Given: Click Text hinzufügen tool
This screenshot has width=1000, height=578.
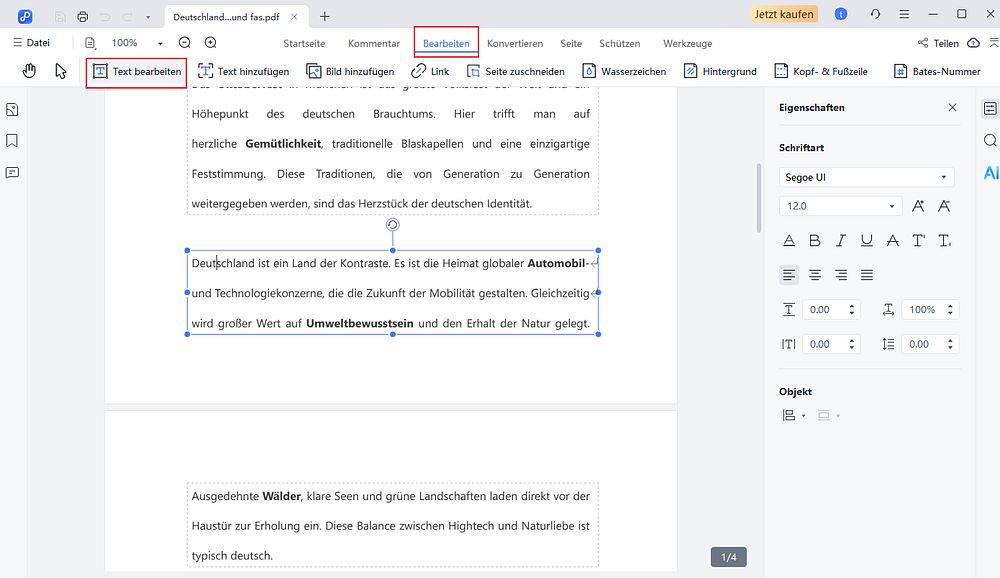Looking at the screenshot, I should 244,71.
